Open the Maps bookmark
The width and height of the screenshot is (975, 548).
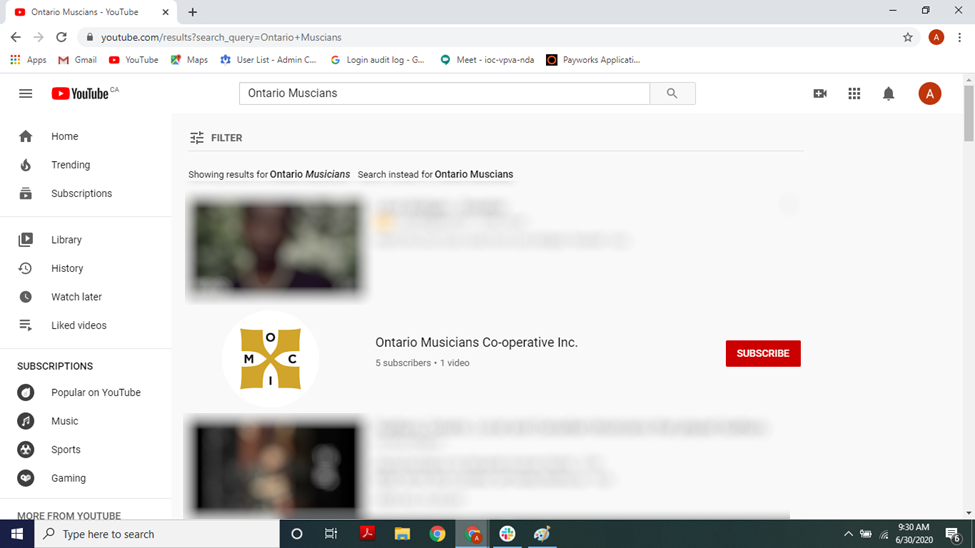coord(189,60)
